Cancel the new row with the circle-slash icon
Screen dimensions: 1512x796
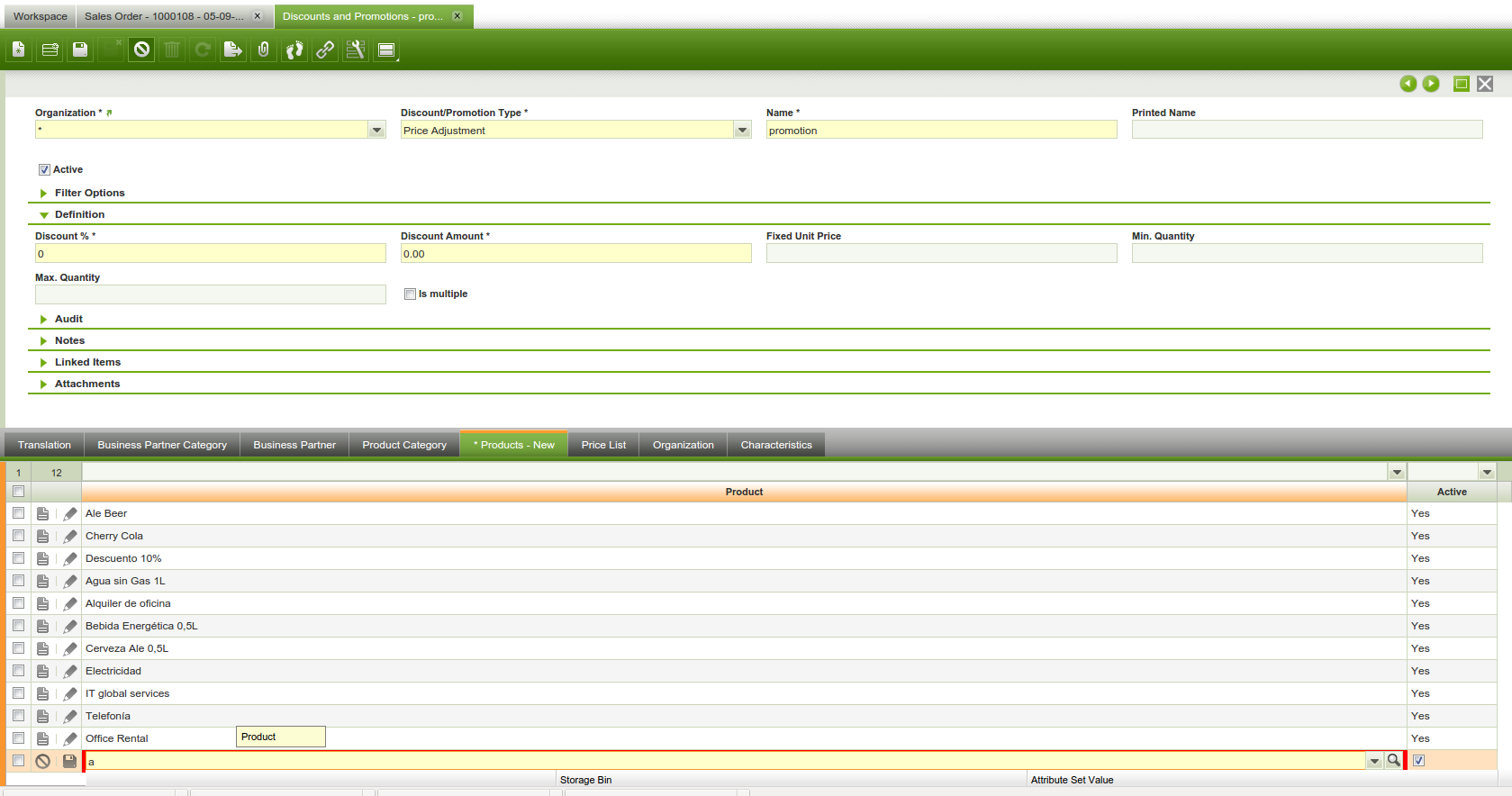[x=42, y=762]
